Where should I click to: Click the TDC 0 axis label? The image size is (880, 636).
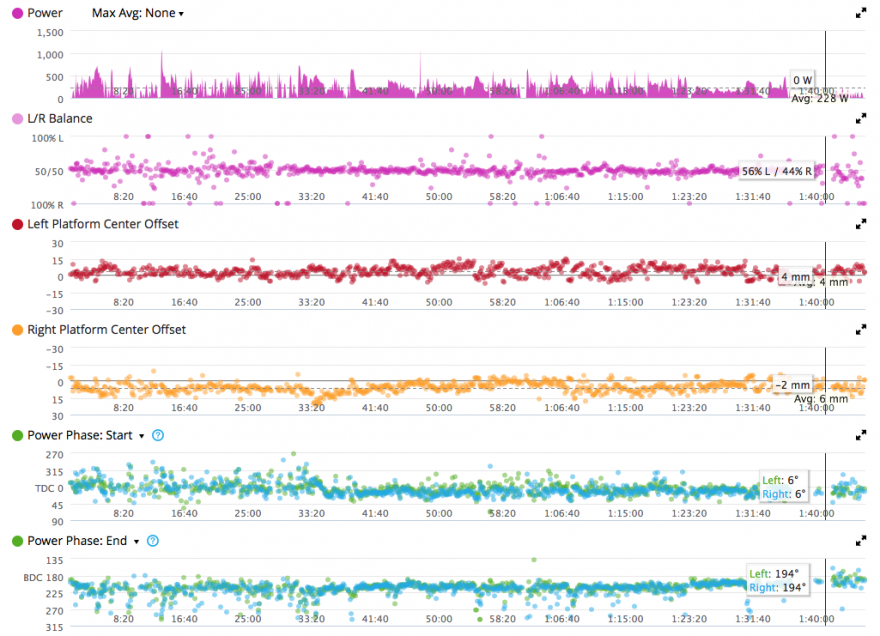point(49,488)
